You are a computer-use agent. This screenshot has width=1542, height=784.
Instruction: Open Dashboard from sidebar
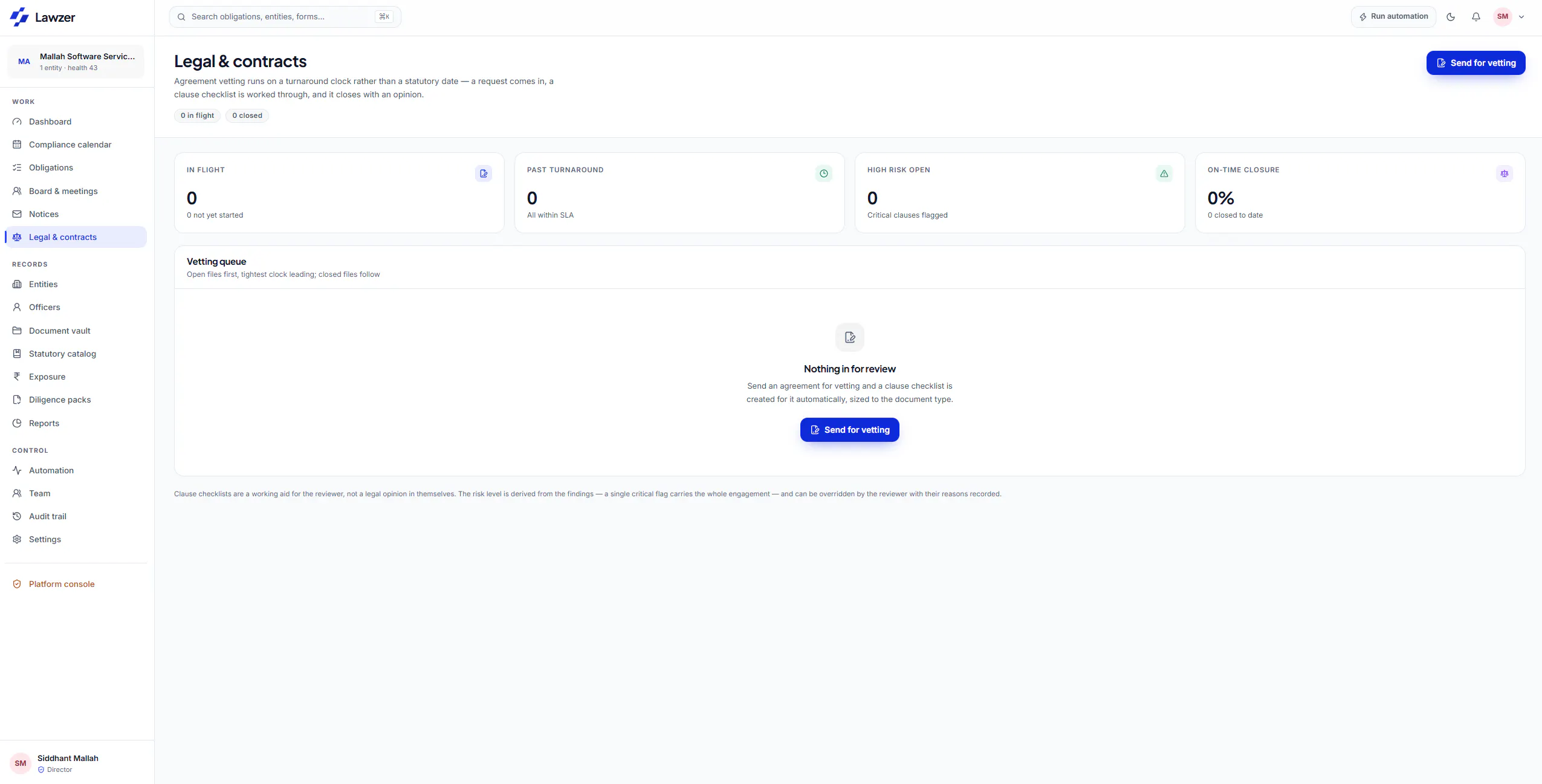click(76, 121)
